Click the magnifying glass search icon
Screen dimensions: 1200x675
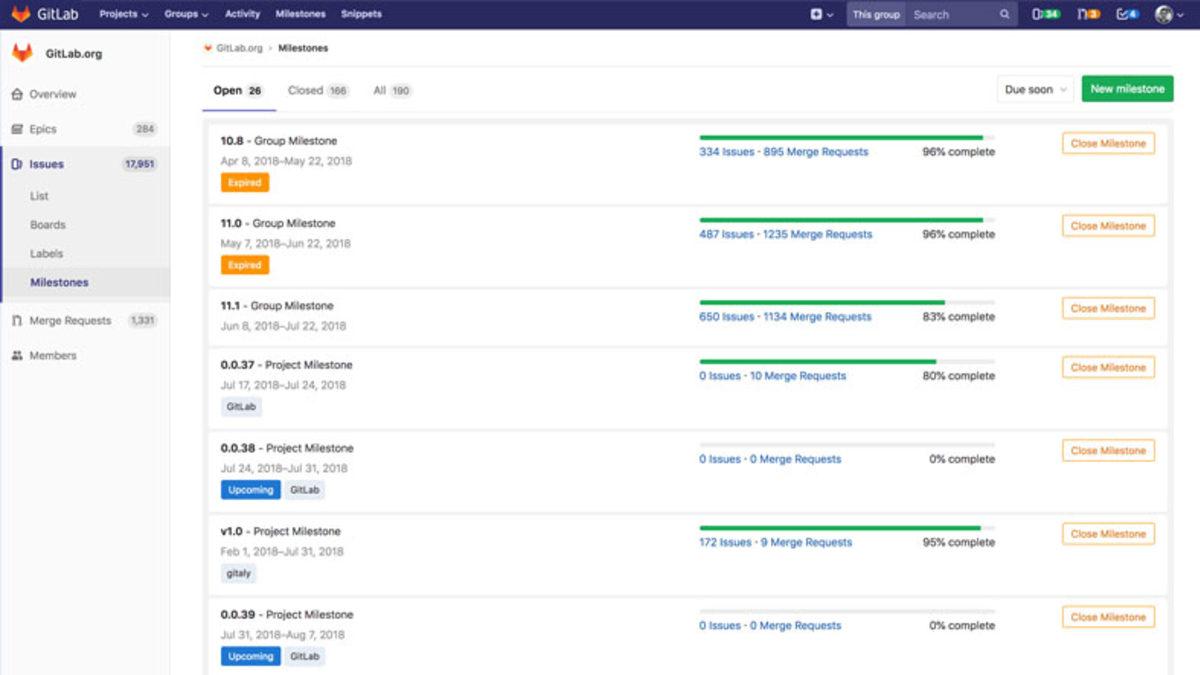coord(1004,14)
